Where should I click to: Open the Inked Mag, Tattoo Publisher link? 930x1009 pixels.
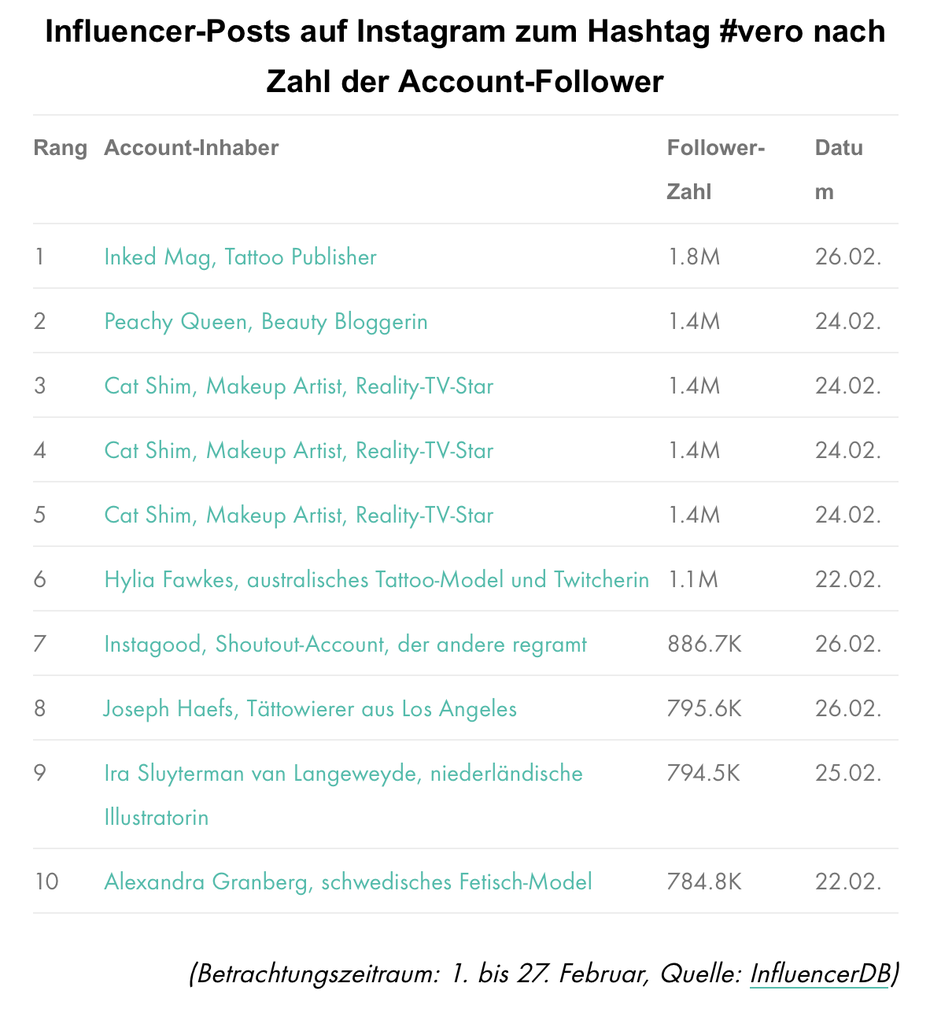(x=240, y=257)
